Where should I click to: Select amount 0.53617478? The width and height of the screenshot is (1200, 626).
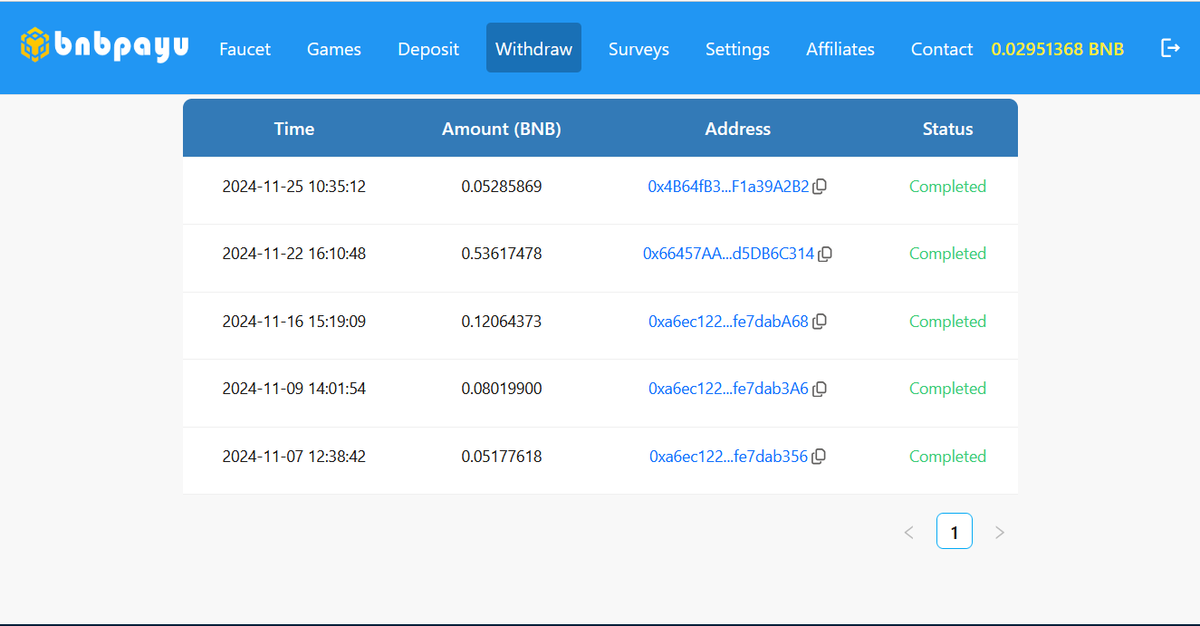(x=502, y=254)
